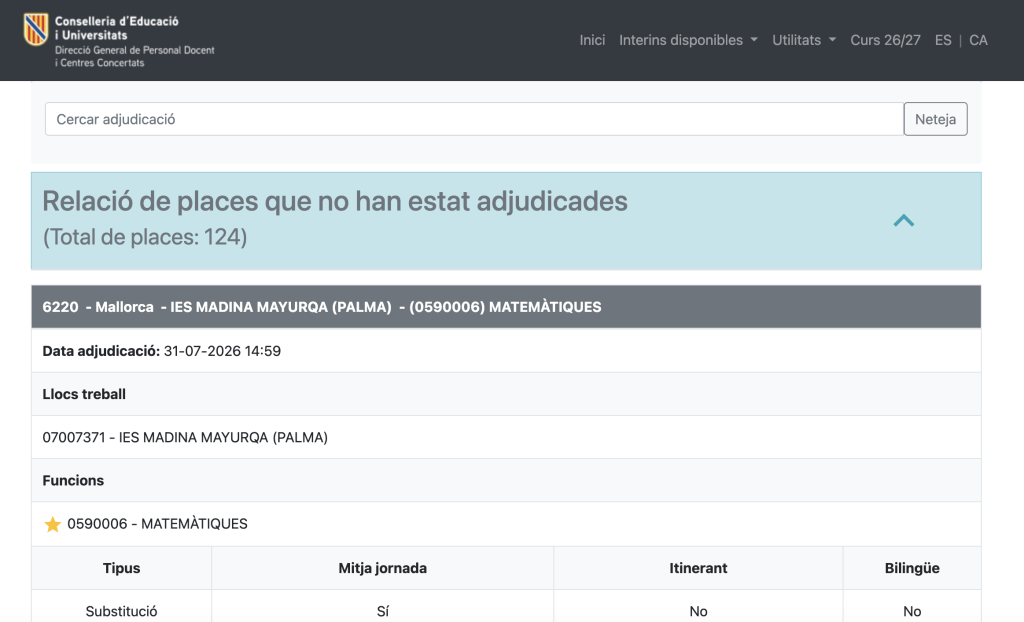
Task: Switch language to CA
Action: coord(978,40)
